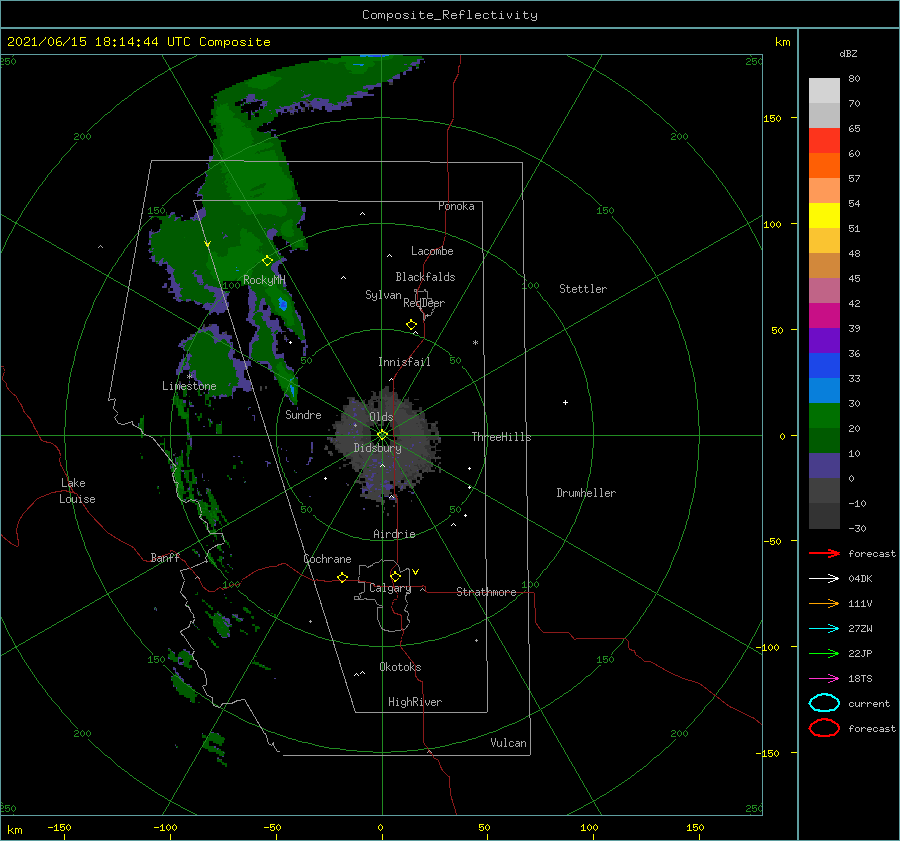This screenshot has width=900, height=841.
Task: Click the yellow diamond marker under Cochrane
Action: (342, 578)
